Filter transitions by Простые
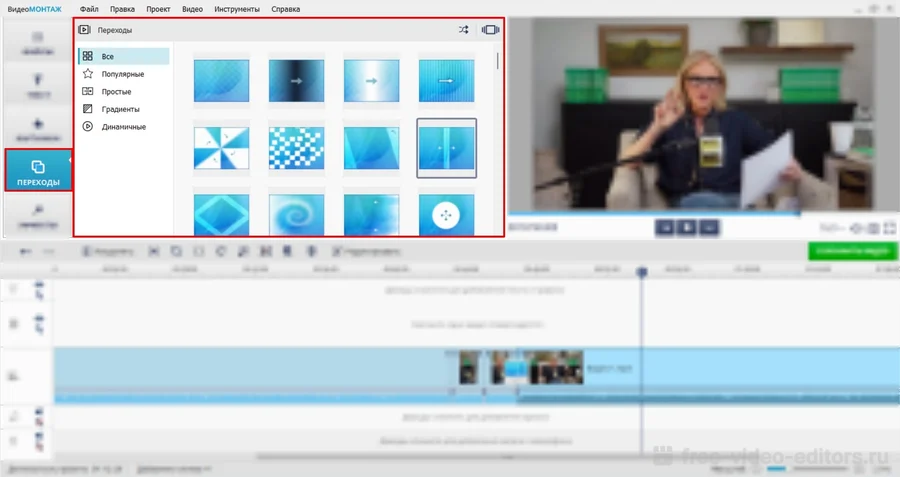The height and width of the screenshot is (477, 900). click(116, 91)
